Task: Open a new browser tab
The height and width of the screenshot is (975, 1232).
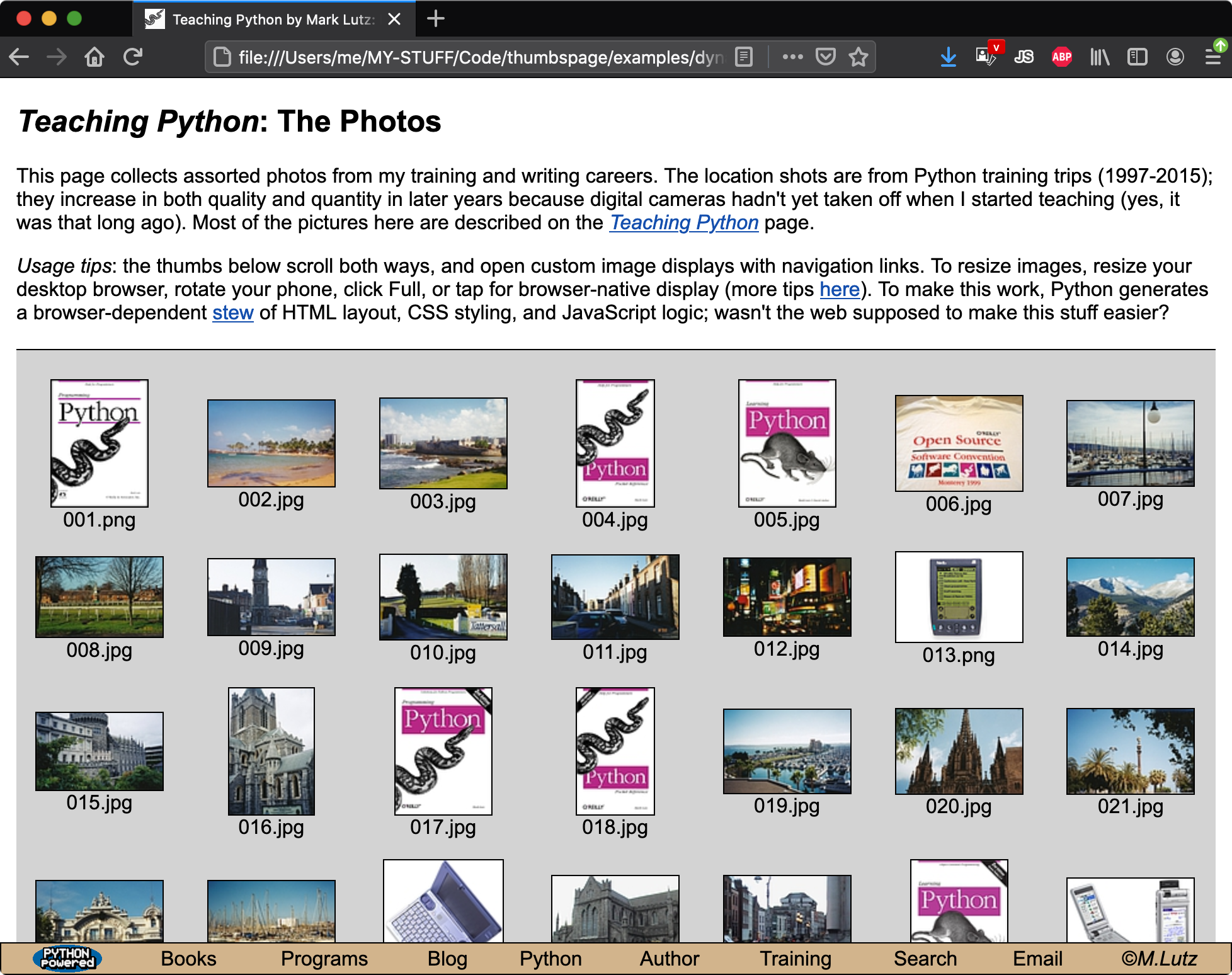Action: (x=435, y=19)
